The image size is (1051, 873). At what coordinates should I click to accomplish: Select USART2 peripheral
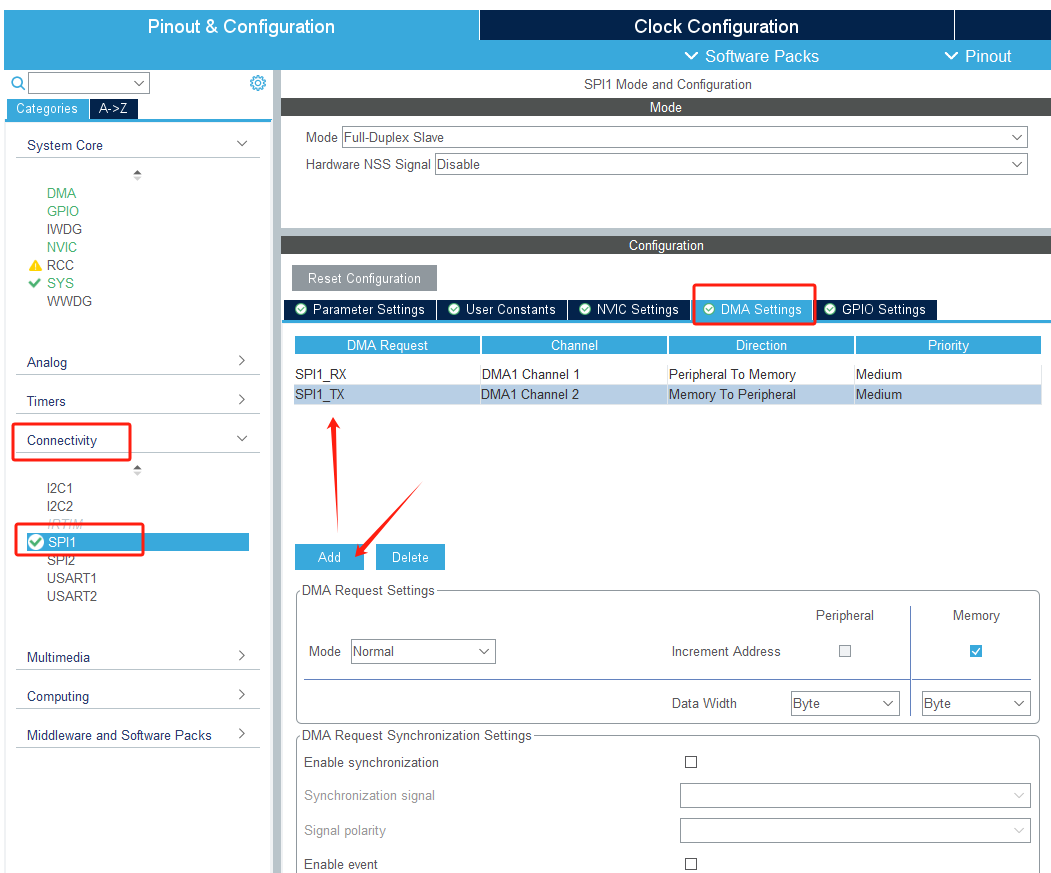click(72, 596)
